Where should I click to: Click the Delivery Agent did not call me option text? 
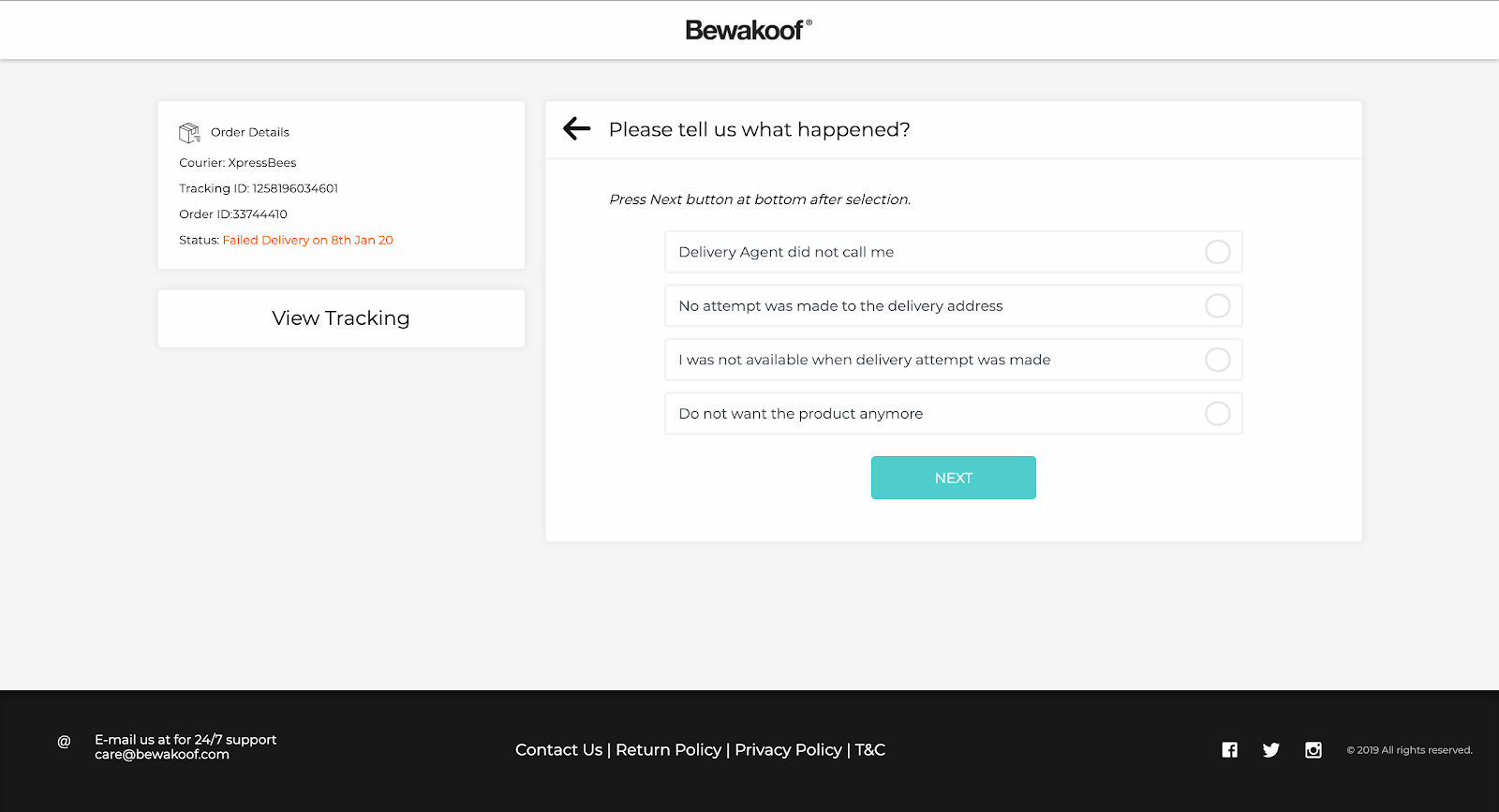pyautogui.click(x=786, y=252)
